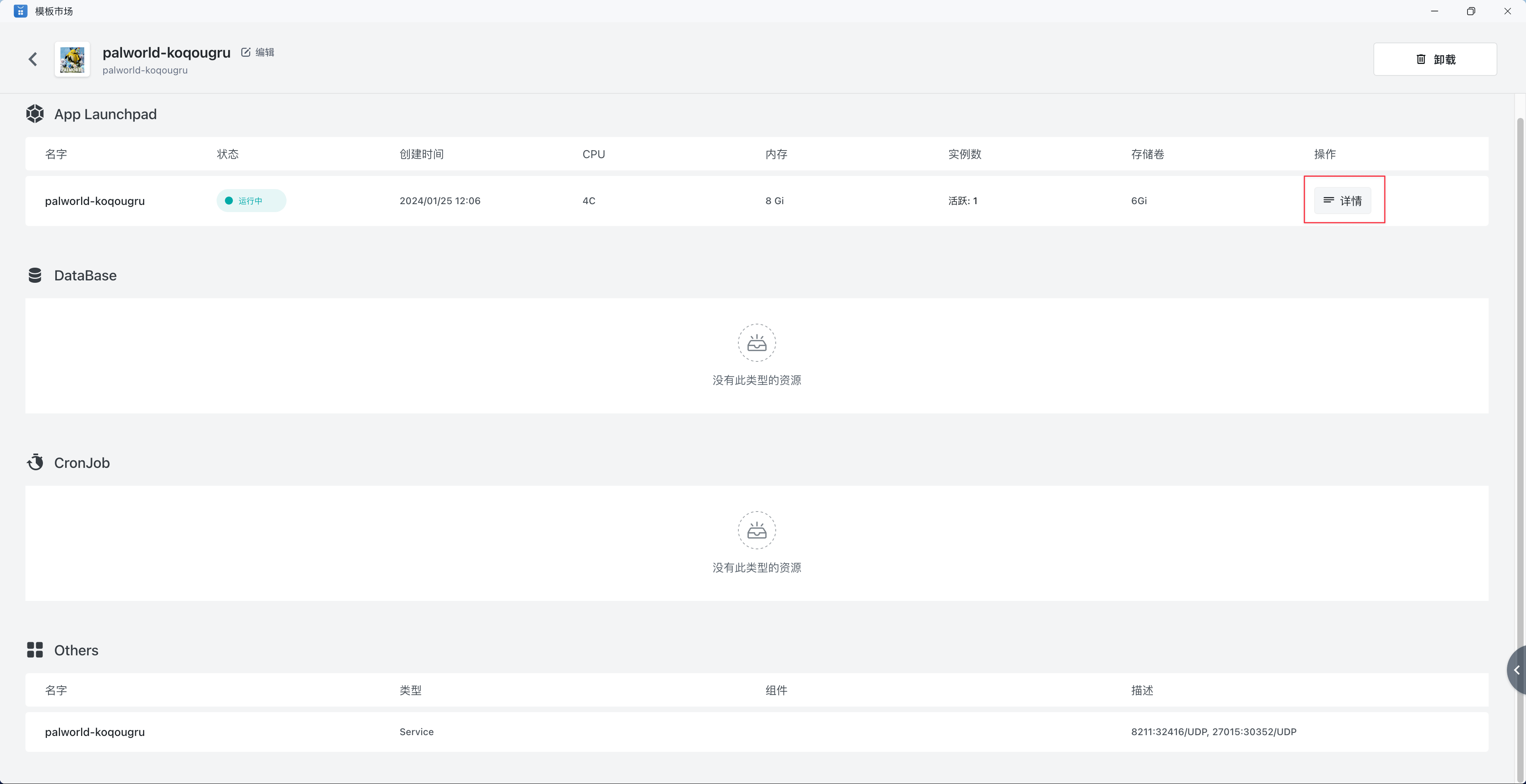Viewport: 1526px width, 784px height.
Task: Click the Service type cell
Action: pyautogui.click(x=416, y=732)
